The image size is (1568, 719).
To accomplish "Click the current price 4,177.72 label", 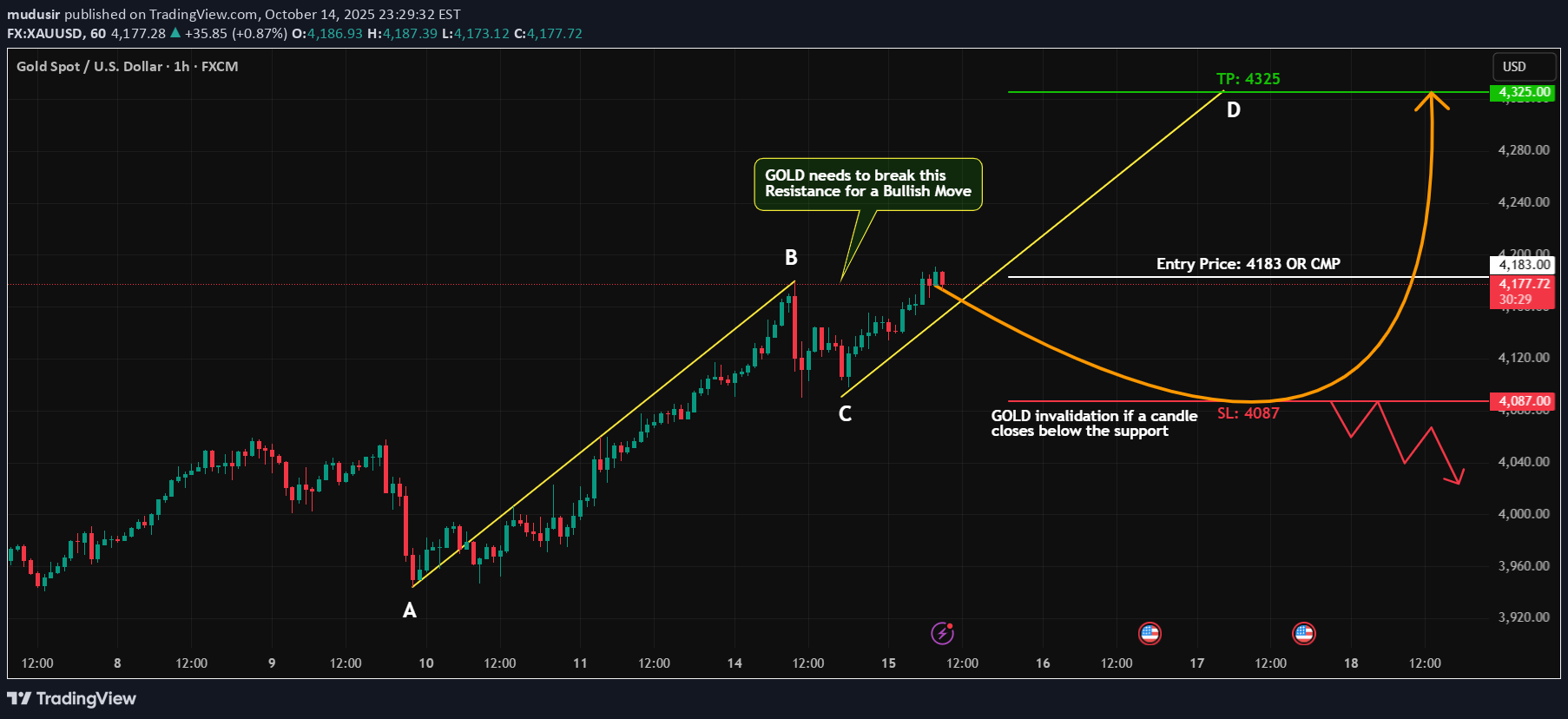I will [x=1523, y=284].
